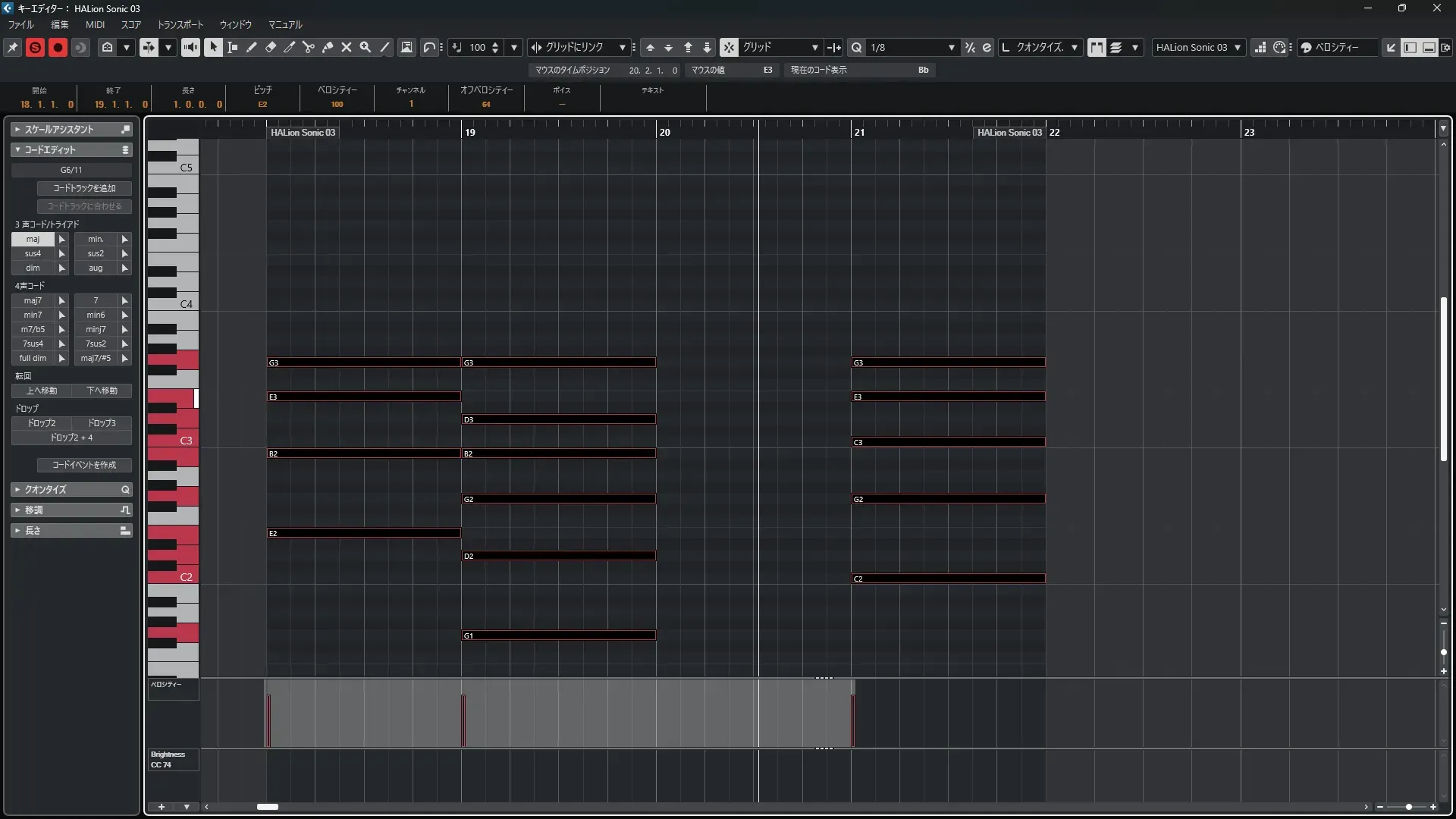The width and height of the screenshot is (1456, 819).
Task: Select the Erase tool
Action: click(x=271, y=47)
